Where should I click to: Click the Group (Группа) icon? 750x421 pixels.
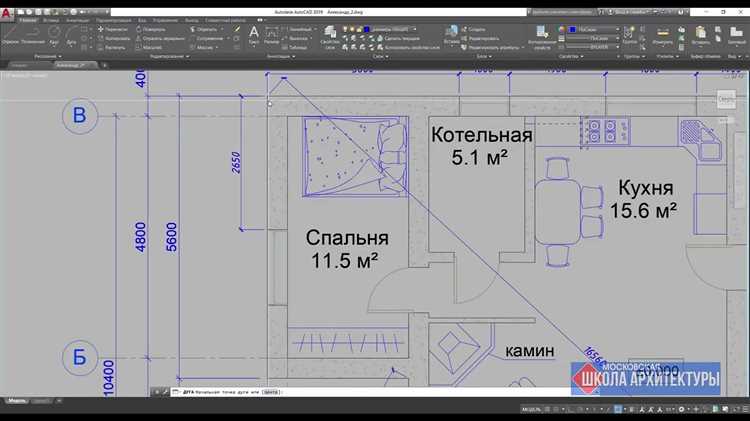click(629, 35)
